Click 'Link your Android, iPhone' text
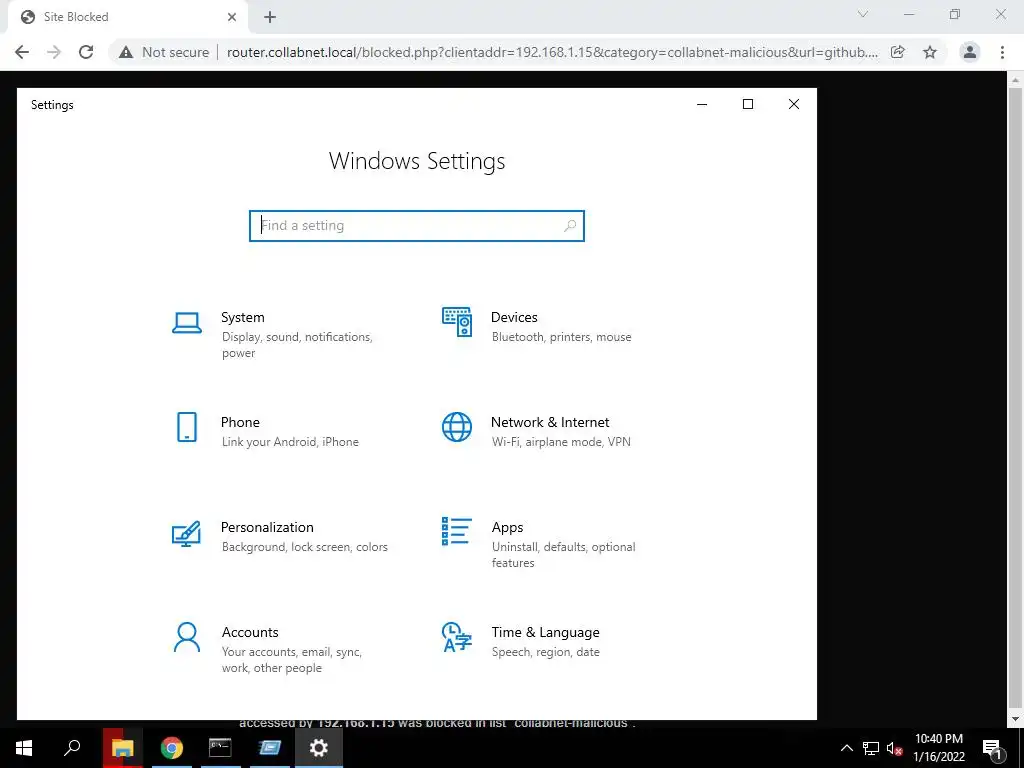The height and width of the screenshot is (768, 1024). coord(290,442)
